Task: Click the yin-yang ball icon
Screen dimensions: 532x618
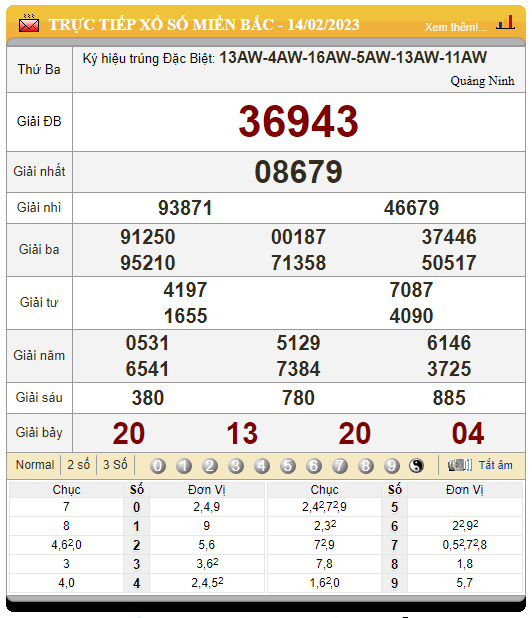Action: pos(417,466)
